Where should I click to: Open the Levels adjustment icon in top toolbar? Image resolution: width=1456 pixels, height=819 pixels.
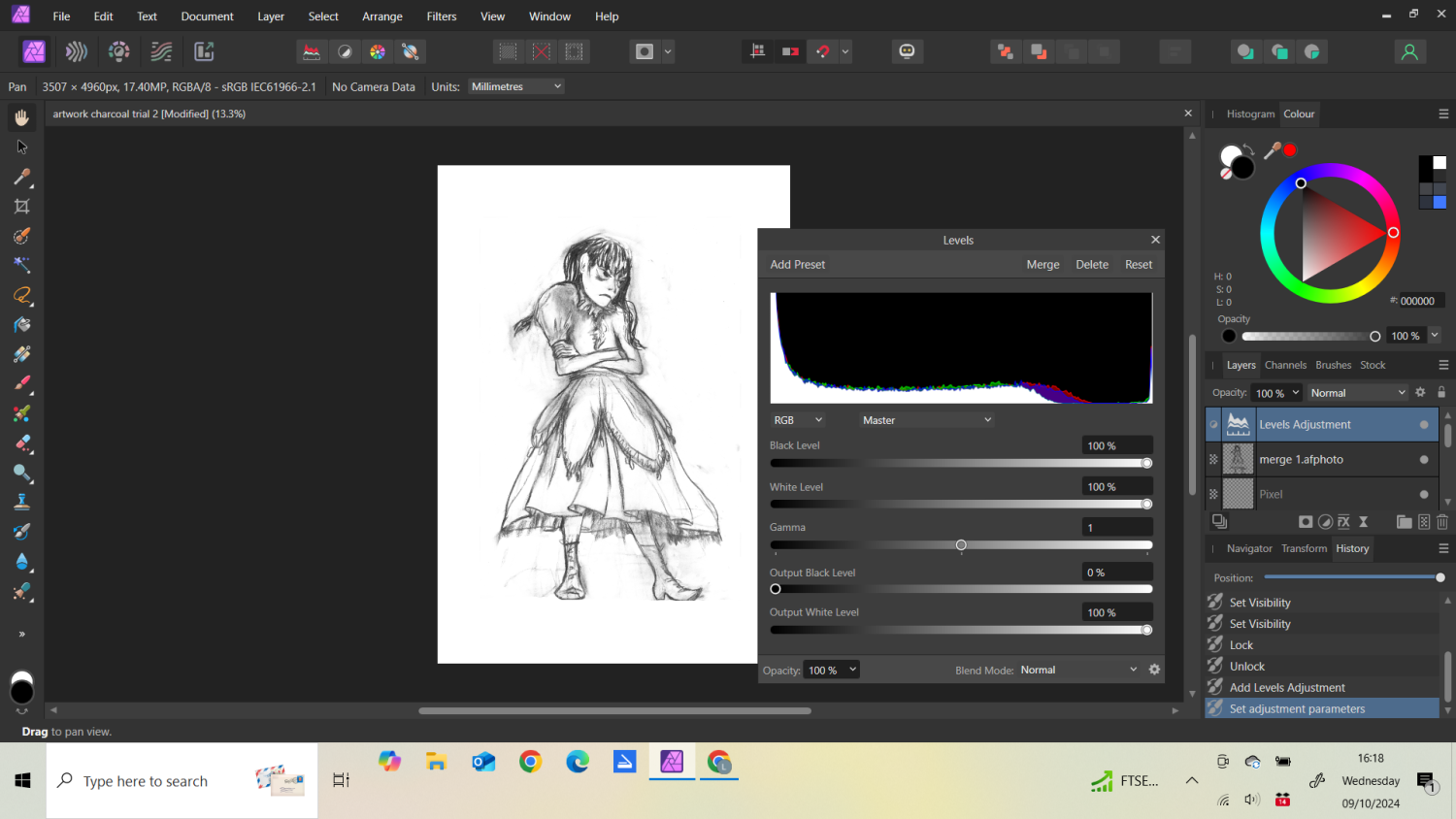pos(311,50)
